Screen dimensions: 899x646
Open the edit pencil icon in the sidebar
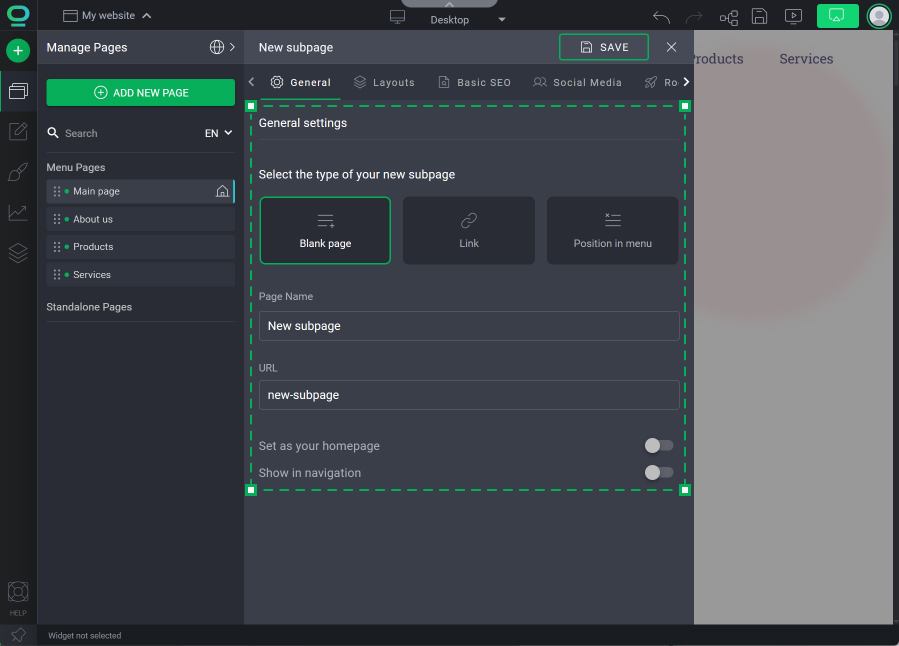click(18, 131)
